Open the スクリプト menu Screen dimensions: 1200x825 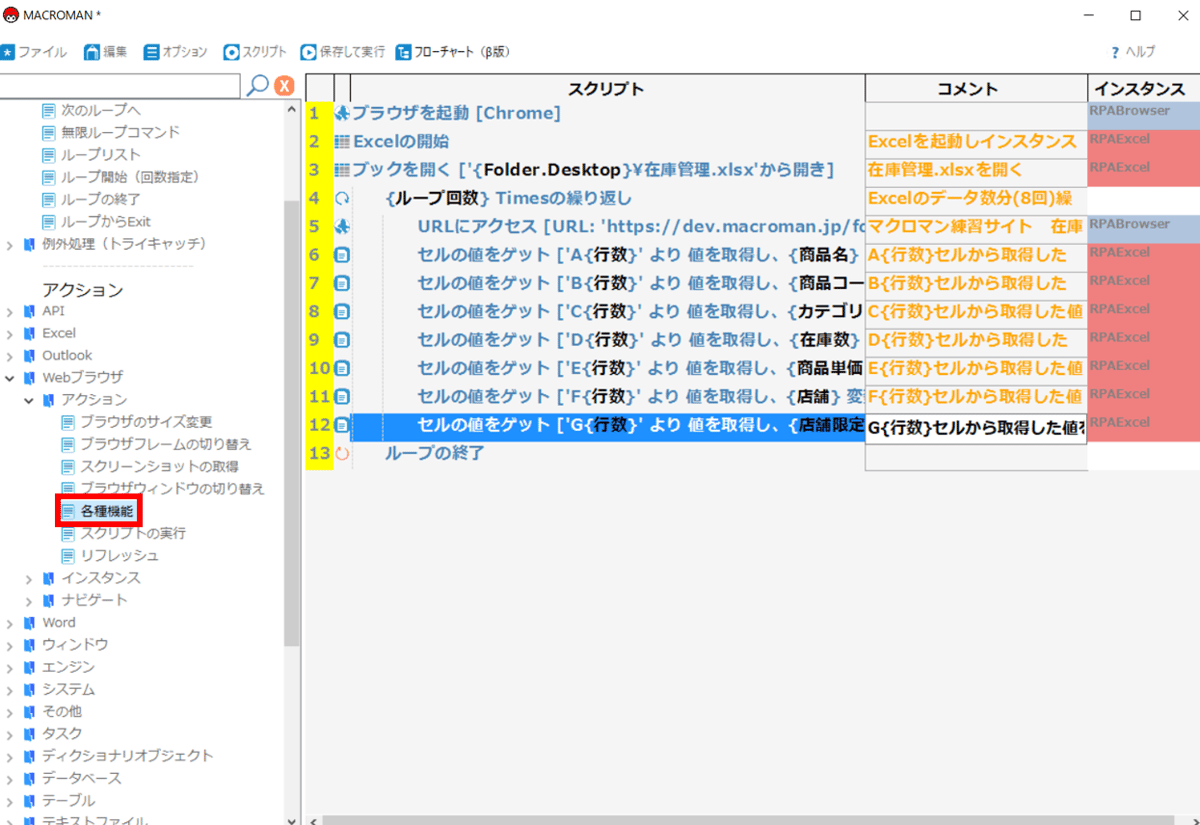click(255, 52)
